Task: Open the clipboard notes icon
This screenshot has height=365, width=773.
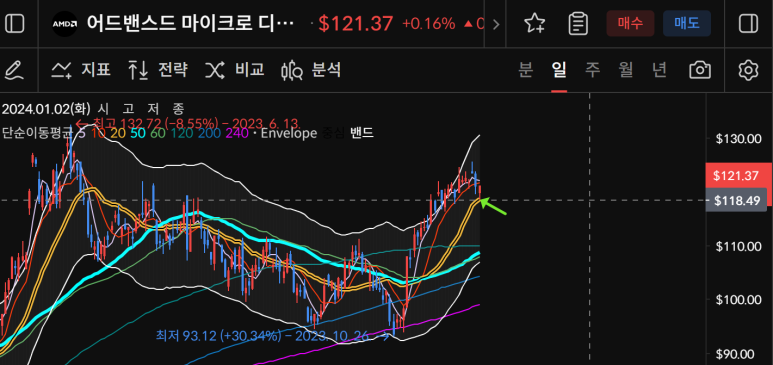Action: (578, 23)
